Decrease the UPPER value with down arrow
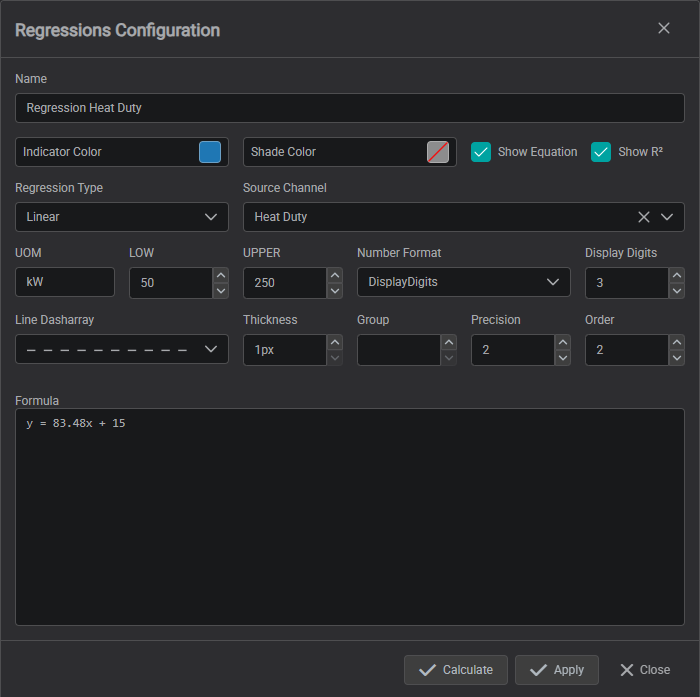Screen dimensions: 700x697 (335, 291)
